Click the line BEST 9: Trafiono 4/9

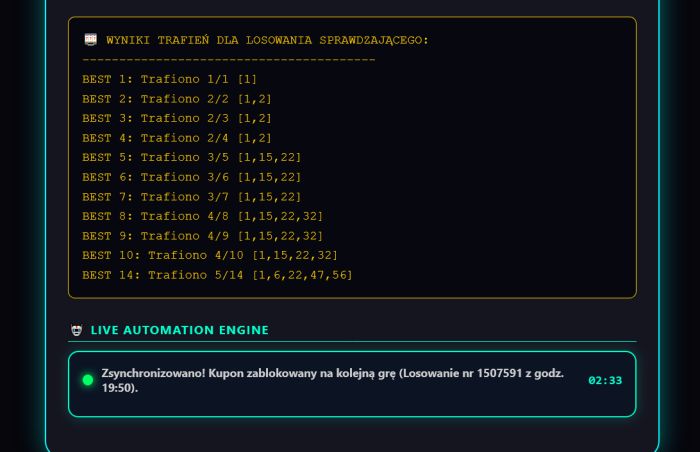tap(203, 236)
